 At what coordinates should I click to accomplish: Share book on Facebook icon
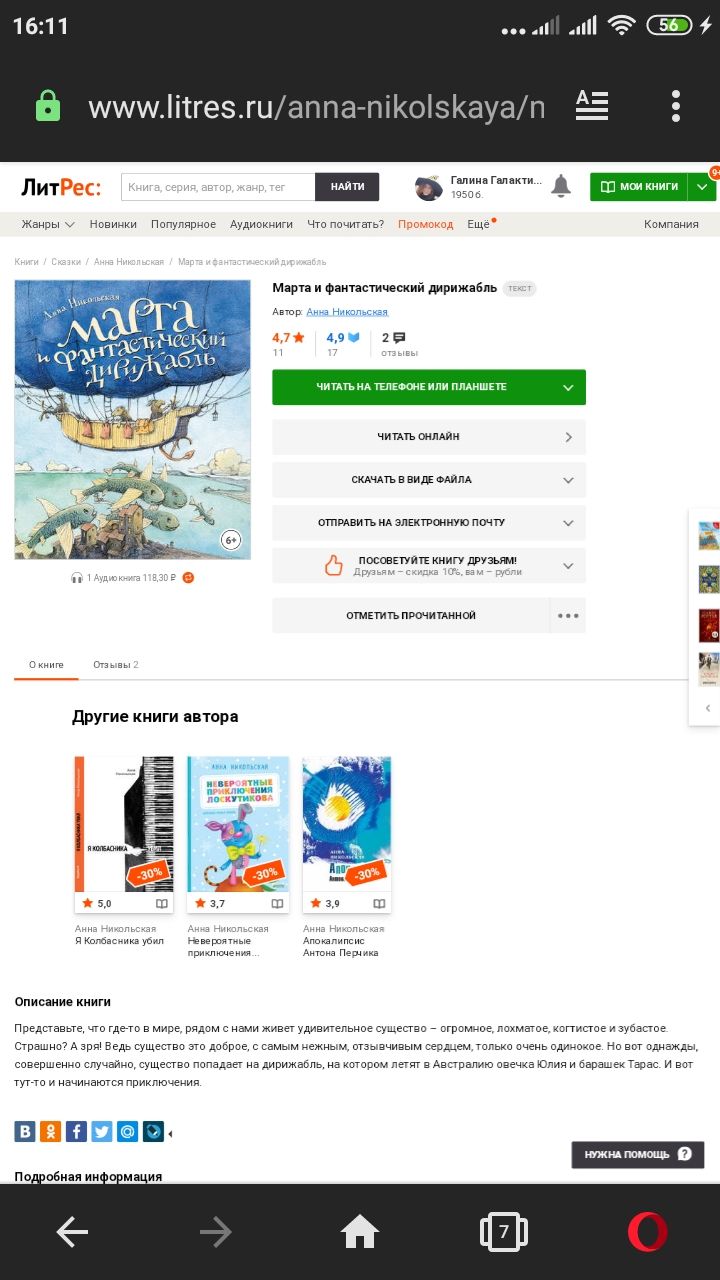click(76, 1132)
